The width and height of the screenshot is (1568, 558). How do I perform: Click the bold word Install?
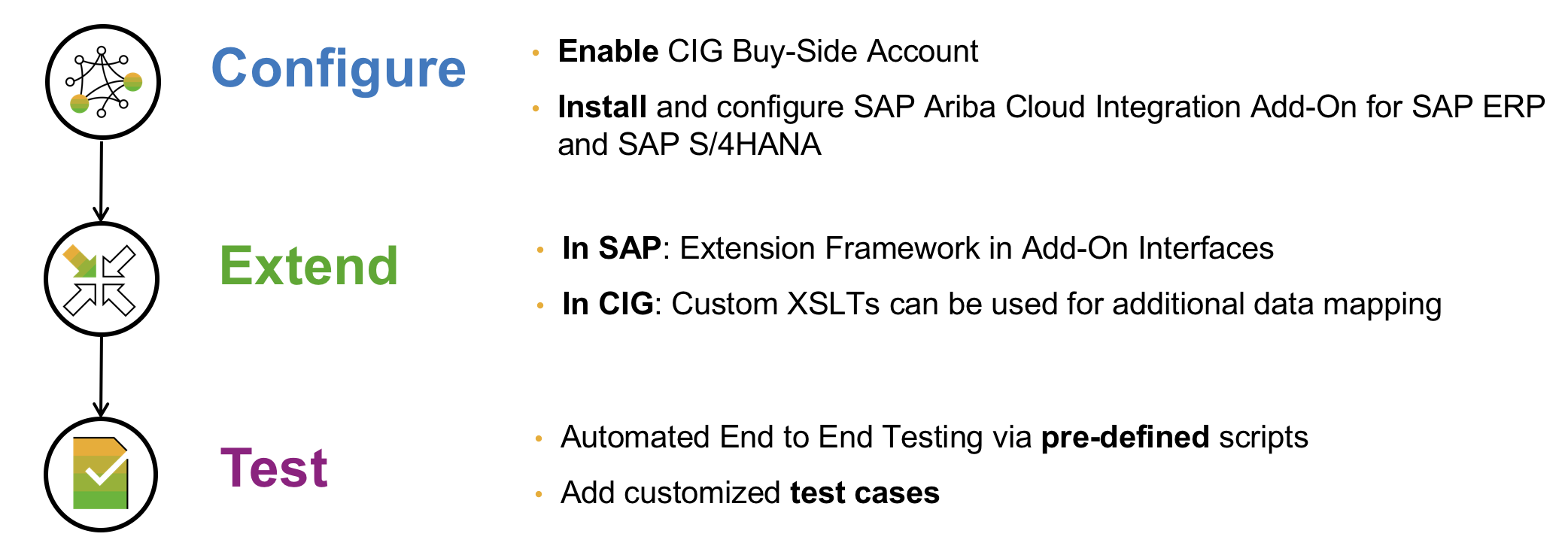[602, 108]
